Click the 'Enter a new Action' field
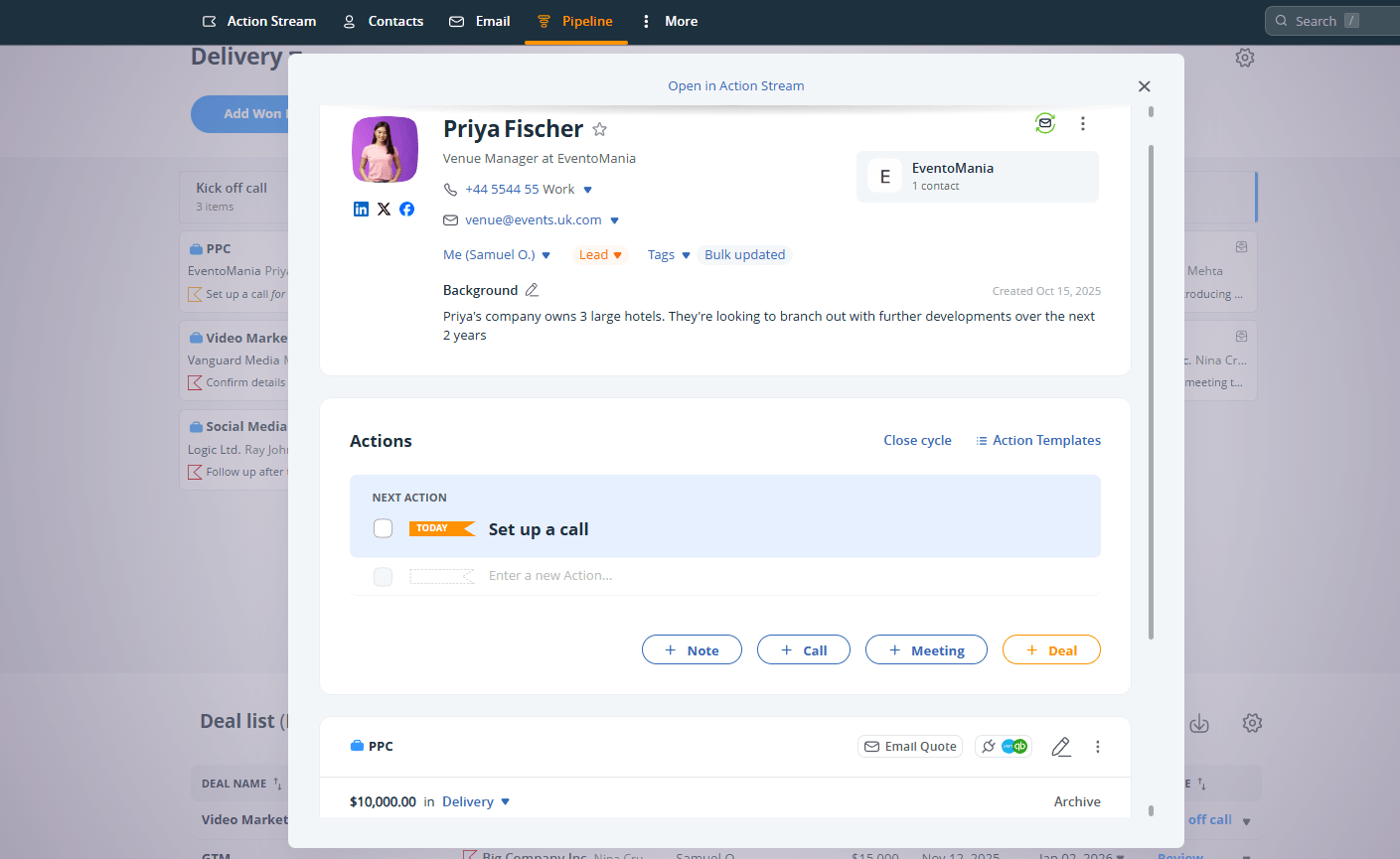The height and width of the screenshot is (859, 1400). pos(550,575)
